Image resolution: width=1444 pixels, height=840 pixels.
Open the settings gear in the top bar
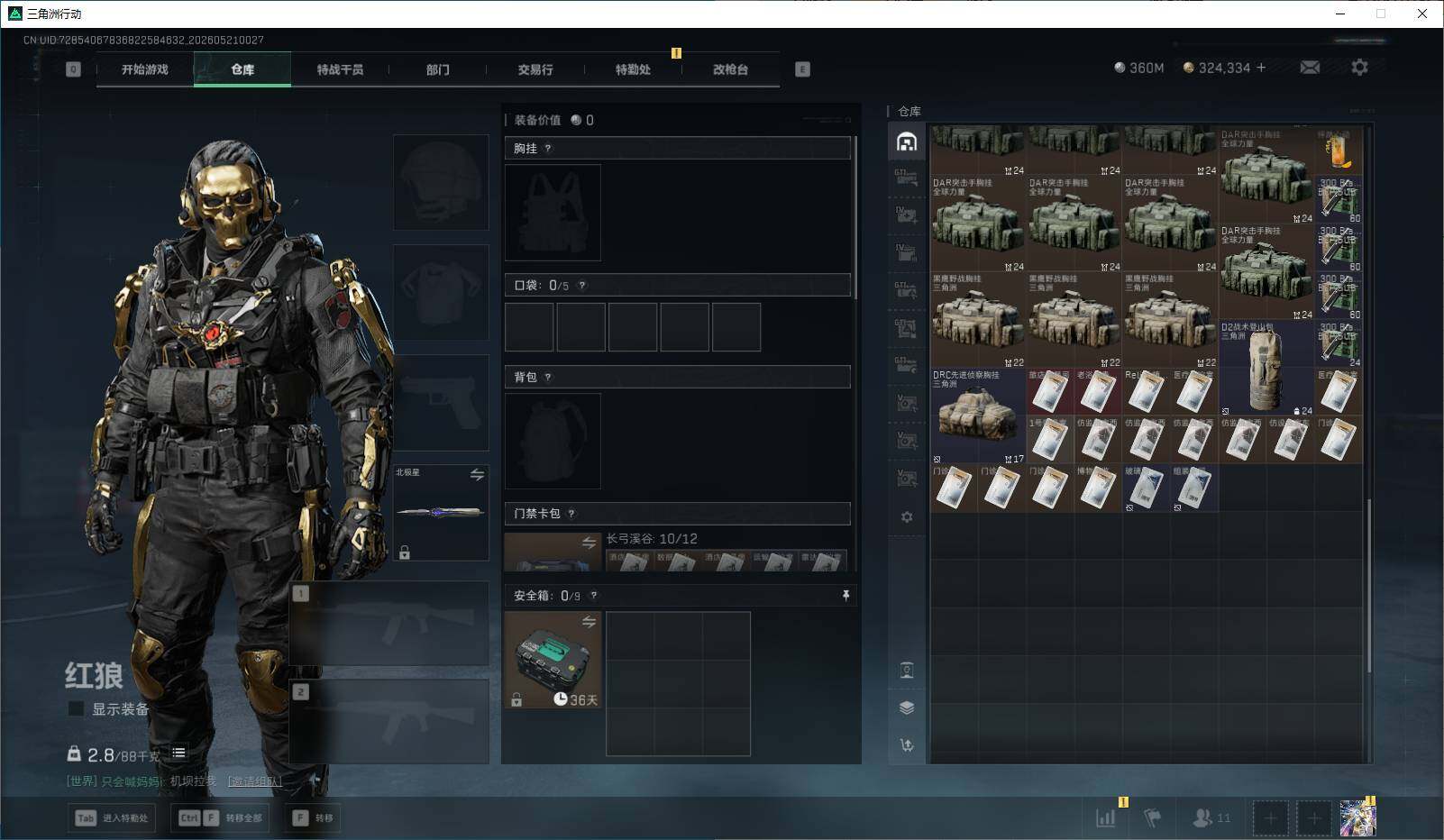pos(1359,68)
